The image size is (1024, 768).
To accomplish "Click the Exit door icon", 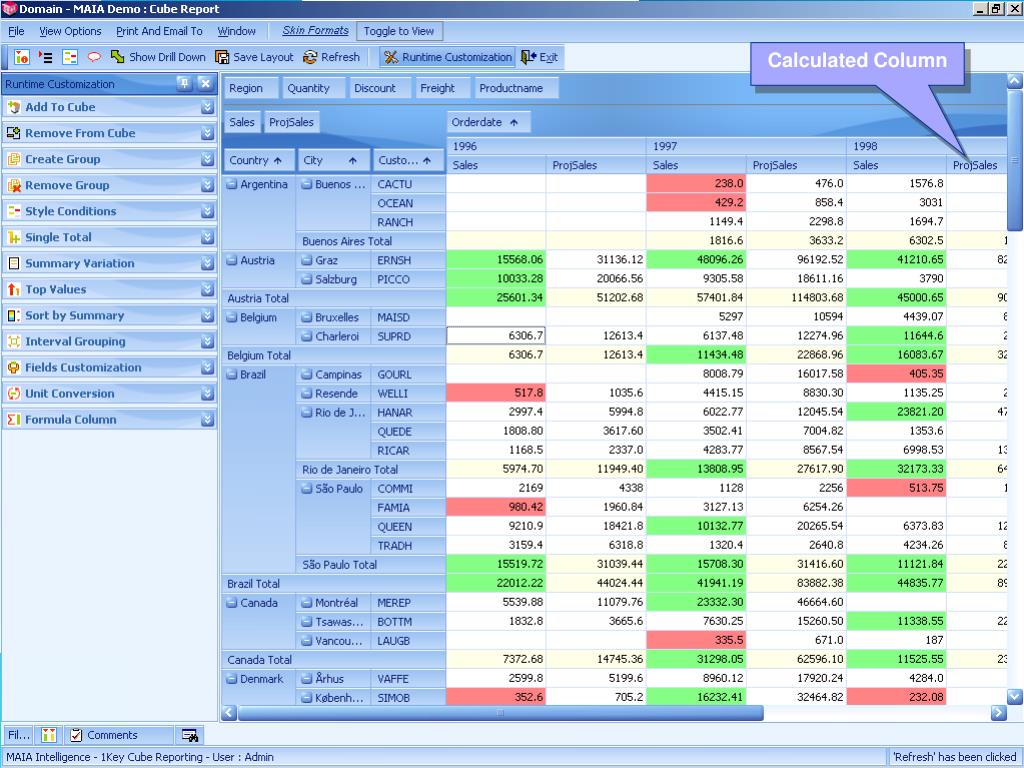I will click(x=529, y=58).
